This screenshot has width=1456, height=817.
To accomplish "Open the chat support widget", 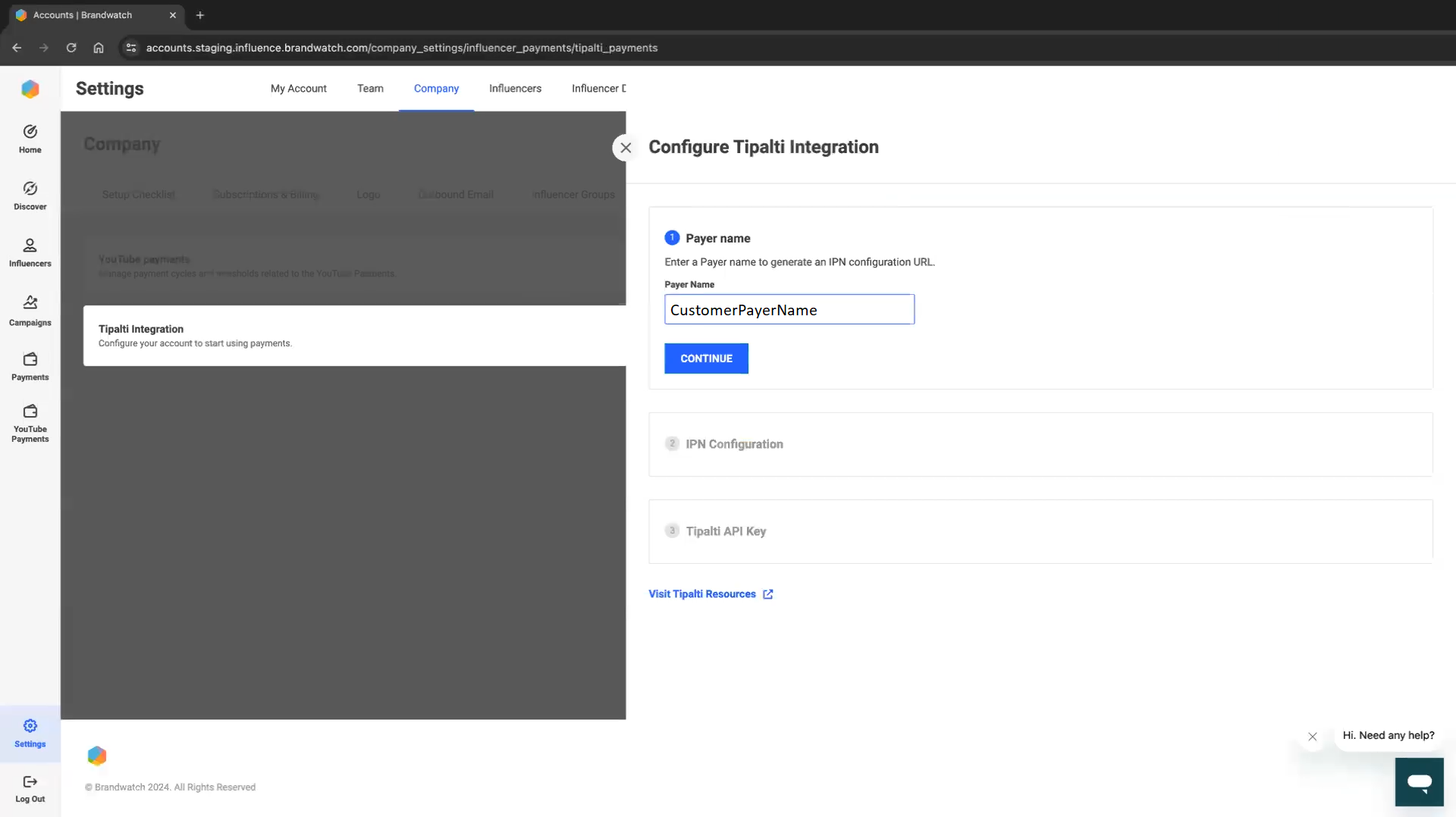I will click(1418, 781).
